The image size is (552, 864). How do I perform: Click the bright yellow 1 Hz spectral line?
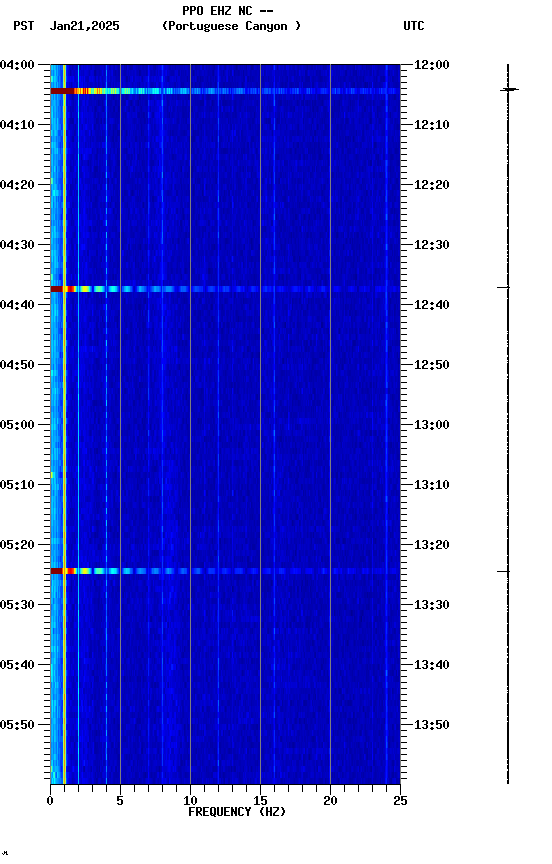click(64, 424)
